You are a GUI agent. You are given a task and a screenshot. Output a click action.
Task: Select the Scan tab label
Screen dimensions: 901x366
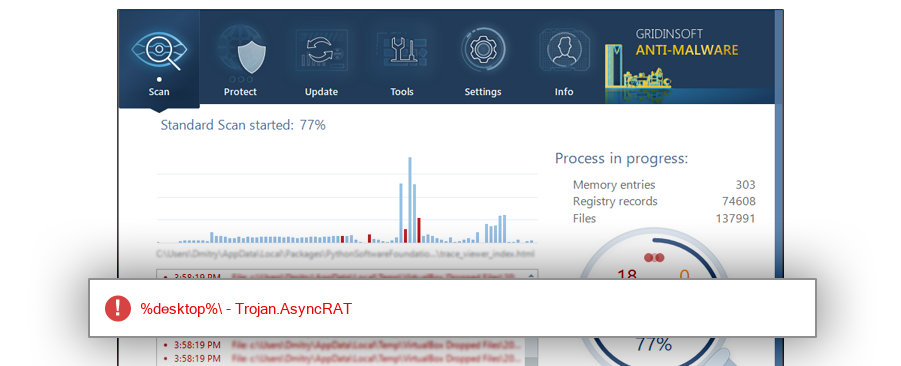(x=159, y=92)
